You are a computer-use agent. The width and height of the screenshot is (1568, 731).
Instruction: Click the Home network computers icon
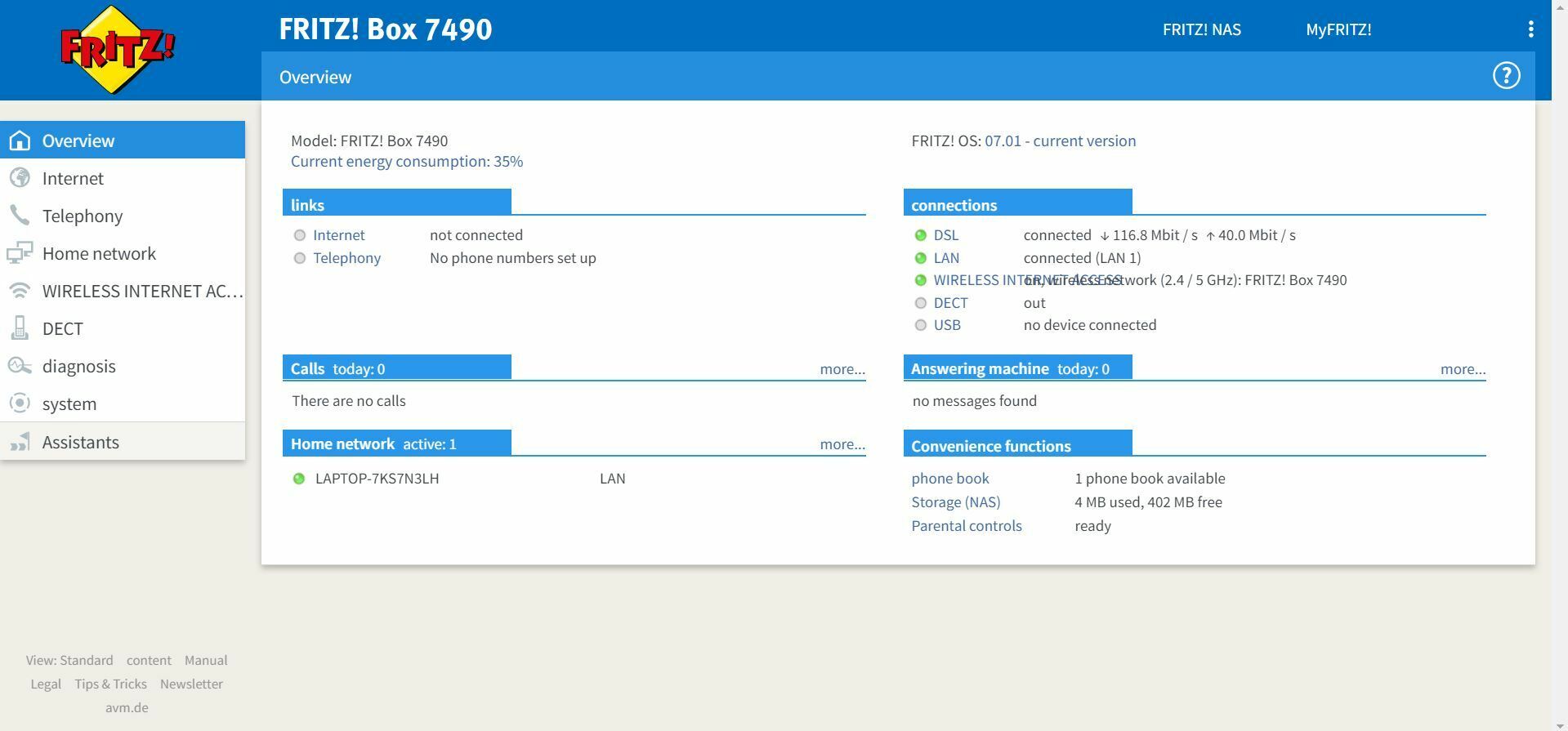tap(20, 253)
